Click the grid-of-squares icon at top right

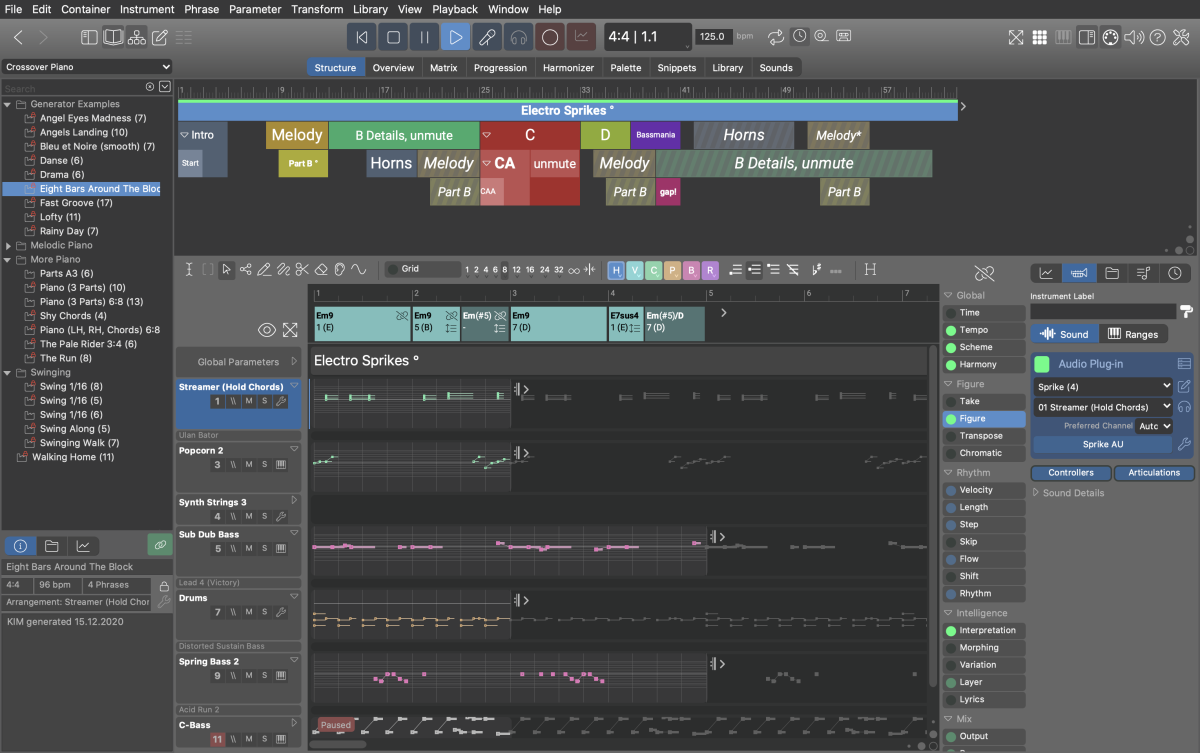(1040, 37)
